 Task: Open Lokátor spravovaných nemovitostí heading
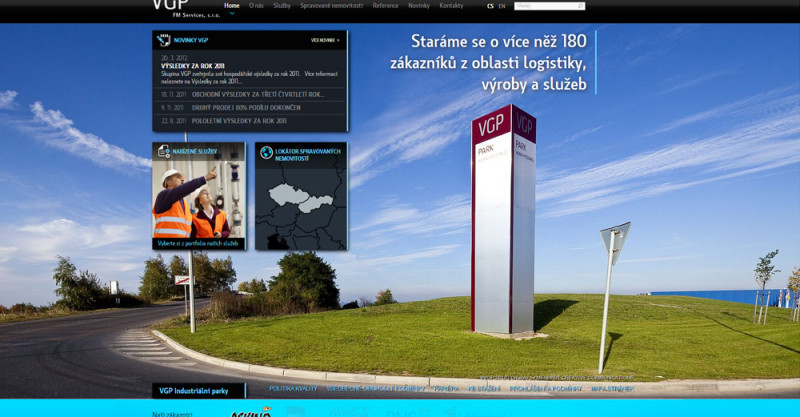[308, 155]
